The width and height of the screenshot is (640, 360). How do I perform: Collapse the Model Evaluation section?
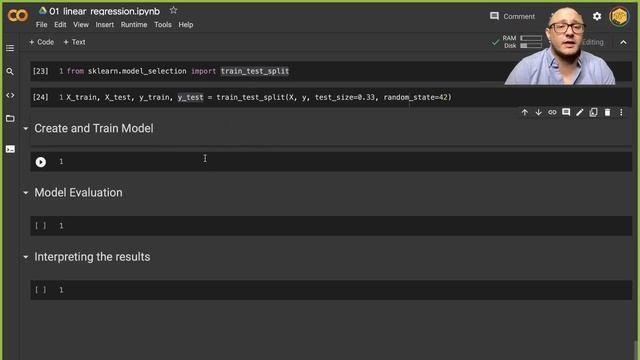[26, 193]
